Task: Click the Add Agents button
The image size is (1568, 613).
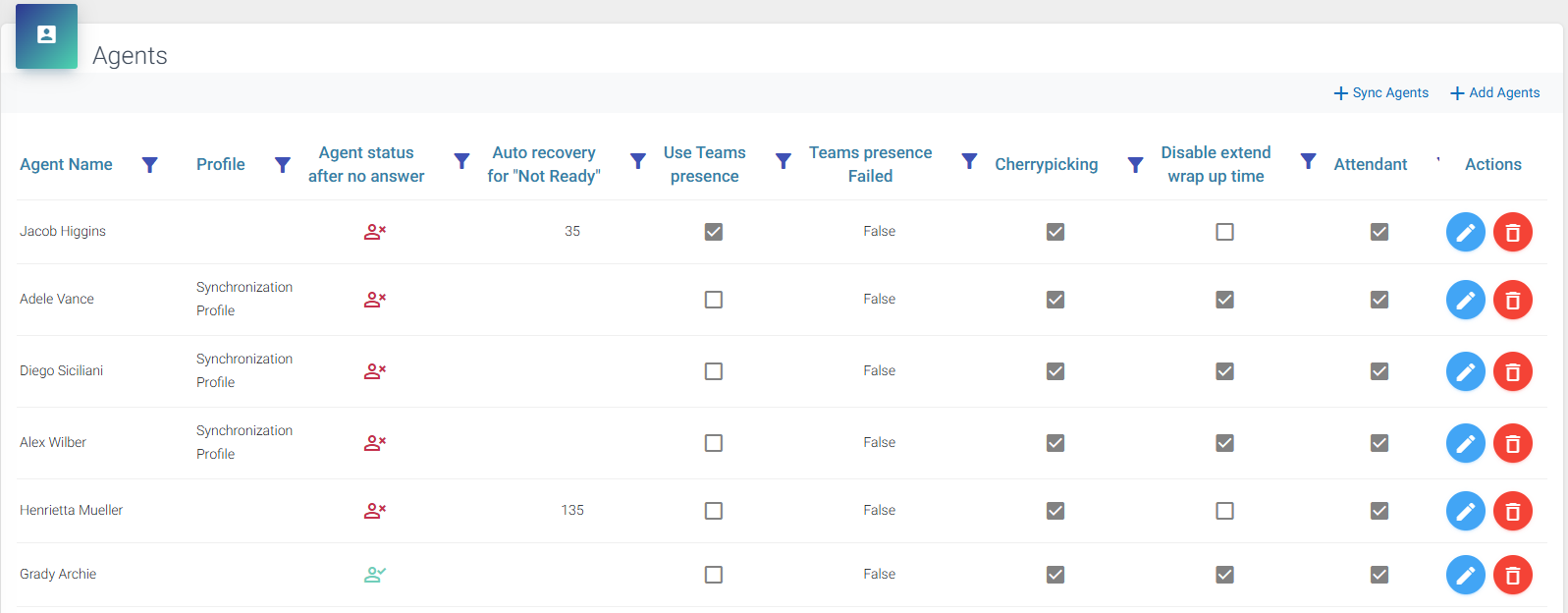Action: coord(1494,93)
